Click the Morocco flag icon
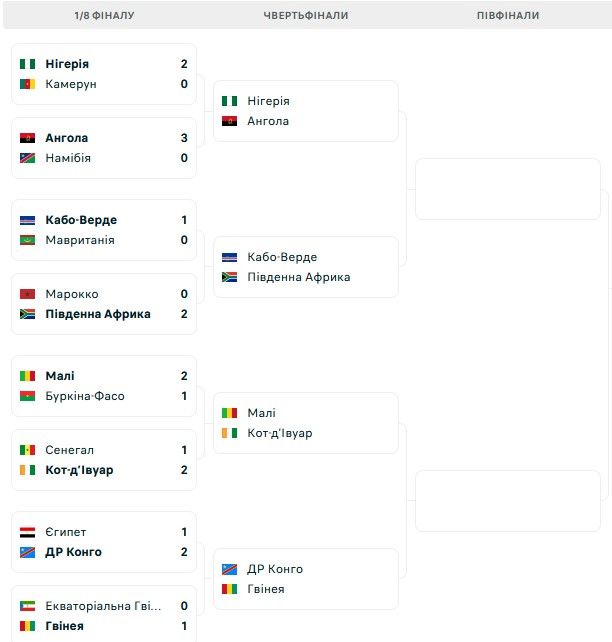The width and height of the screenshot is (612, 642). [x=28, y=294]
